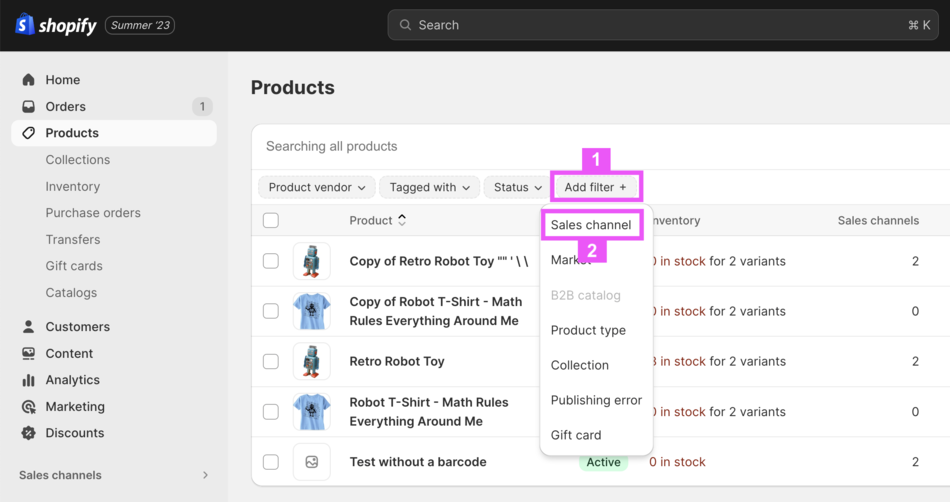Image resolution: width=950 pixels, height=502 pixels.
Task: Click the Marketing target icon
Action: 28,407
